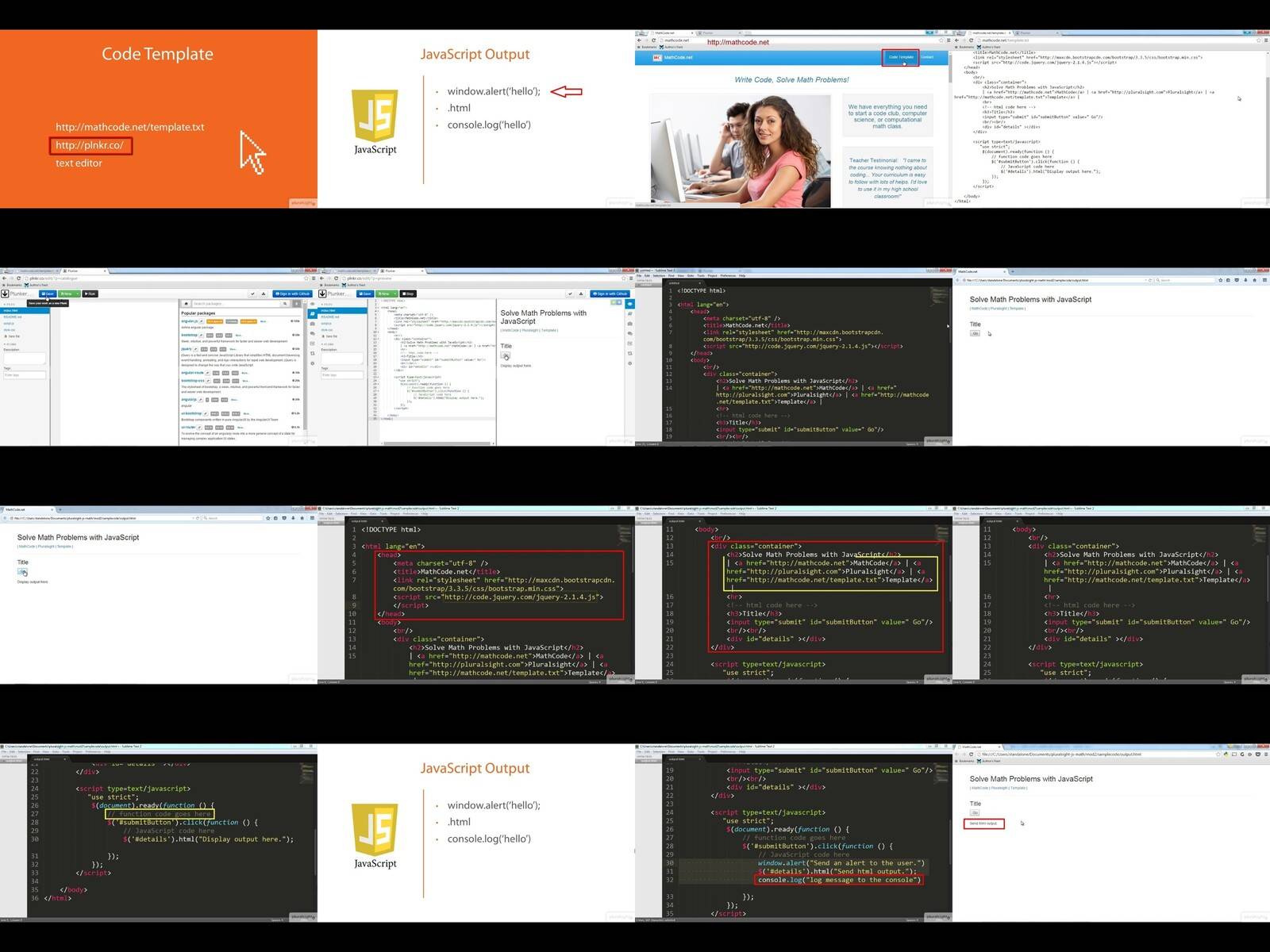This screenshot has width=1270, height=952.
Task: Click home icon in Firefox showing 'Display output here'
Action: tap(302, 518)
